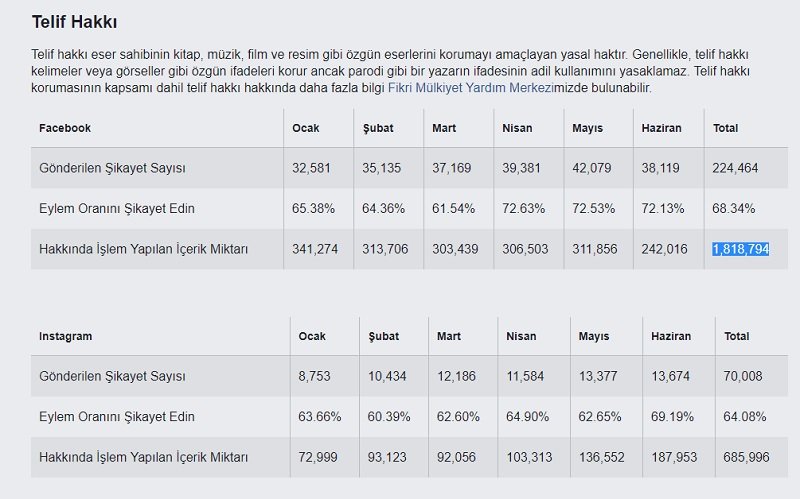Open the Fikri Mülkiyet Yardım Merkezi link
This screenshot has height=499, width=800.
click(469, 88)
